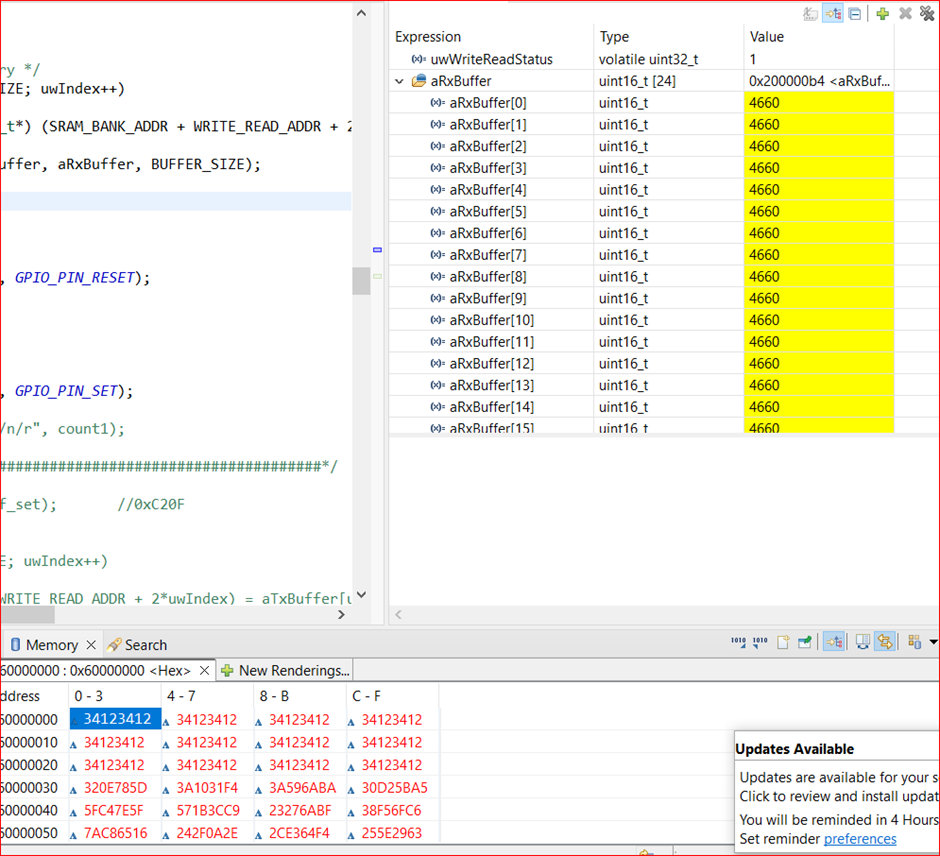This screenshot has height=856, width=940.
Task: Select memory cell 320E785D at address 60000030
Action: [x=115, y=788]
